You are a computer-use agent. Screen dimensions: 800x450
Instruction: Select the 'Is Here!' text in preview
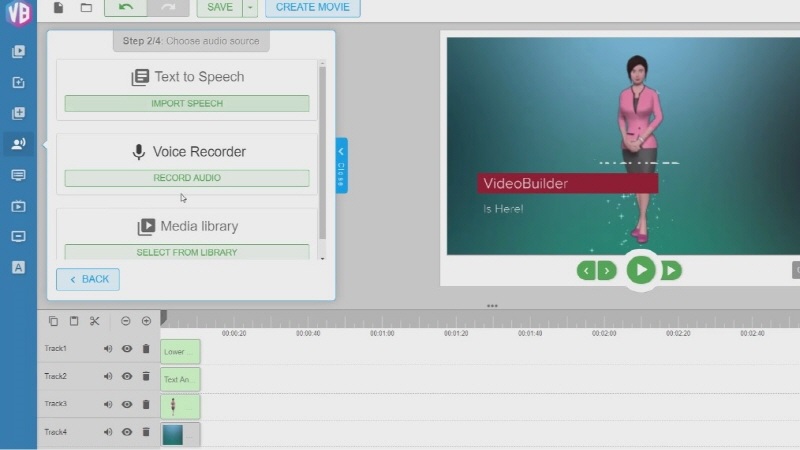503,209
